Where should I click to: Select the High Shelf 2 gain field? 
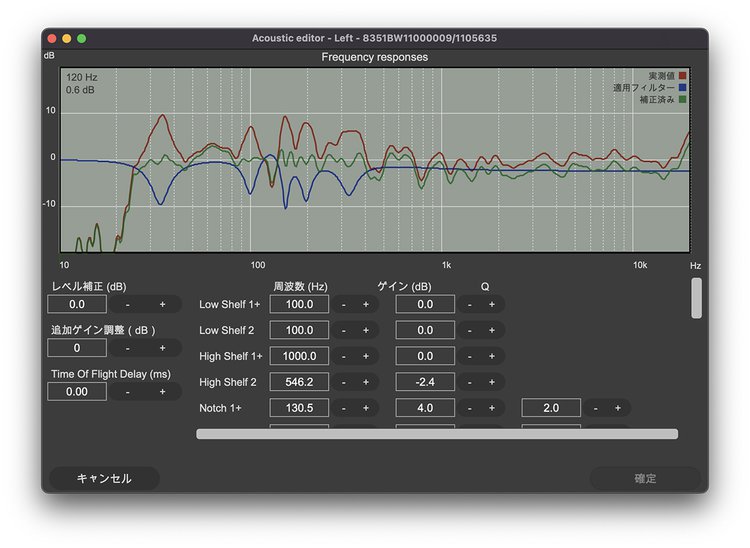[425, 382]
